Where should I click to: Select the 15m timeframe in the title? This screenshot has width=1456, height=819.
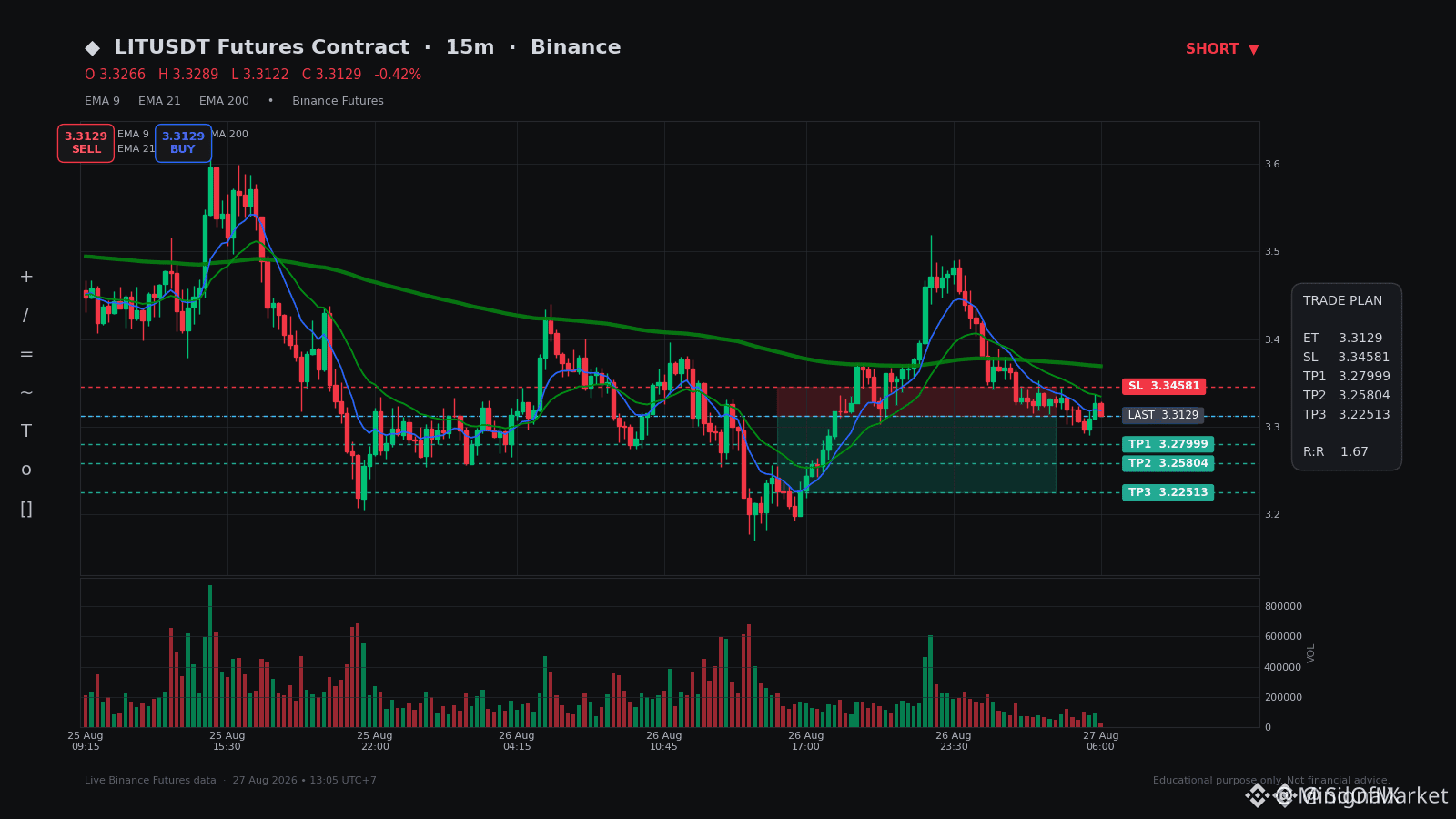pyautogui.click(x=470, y=47)
